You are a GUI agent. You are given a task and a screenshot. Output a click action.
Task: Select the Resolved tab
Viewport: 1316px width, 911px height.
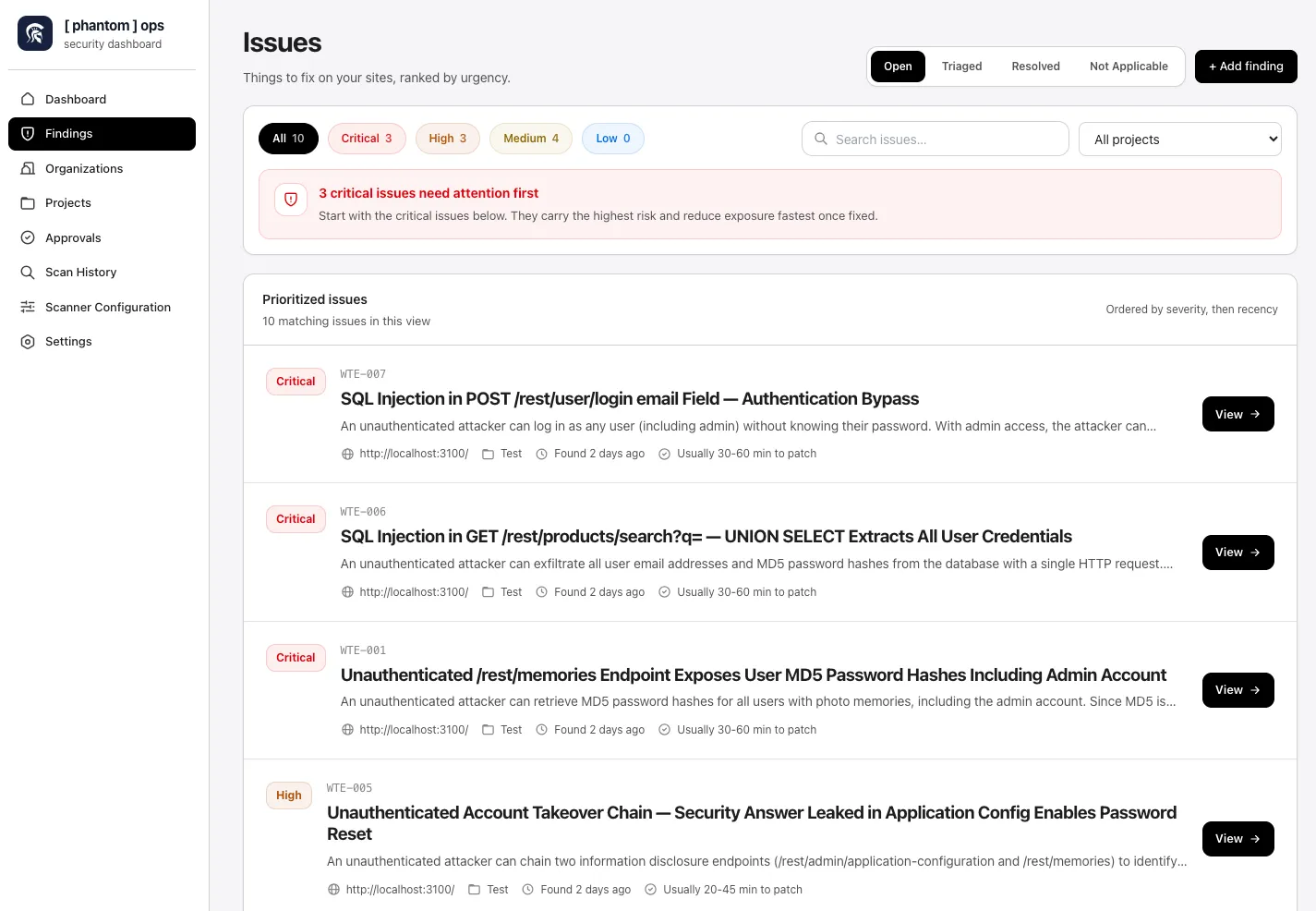[1035, 66]
